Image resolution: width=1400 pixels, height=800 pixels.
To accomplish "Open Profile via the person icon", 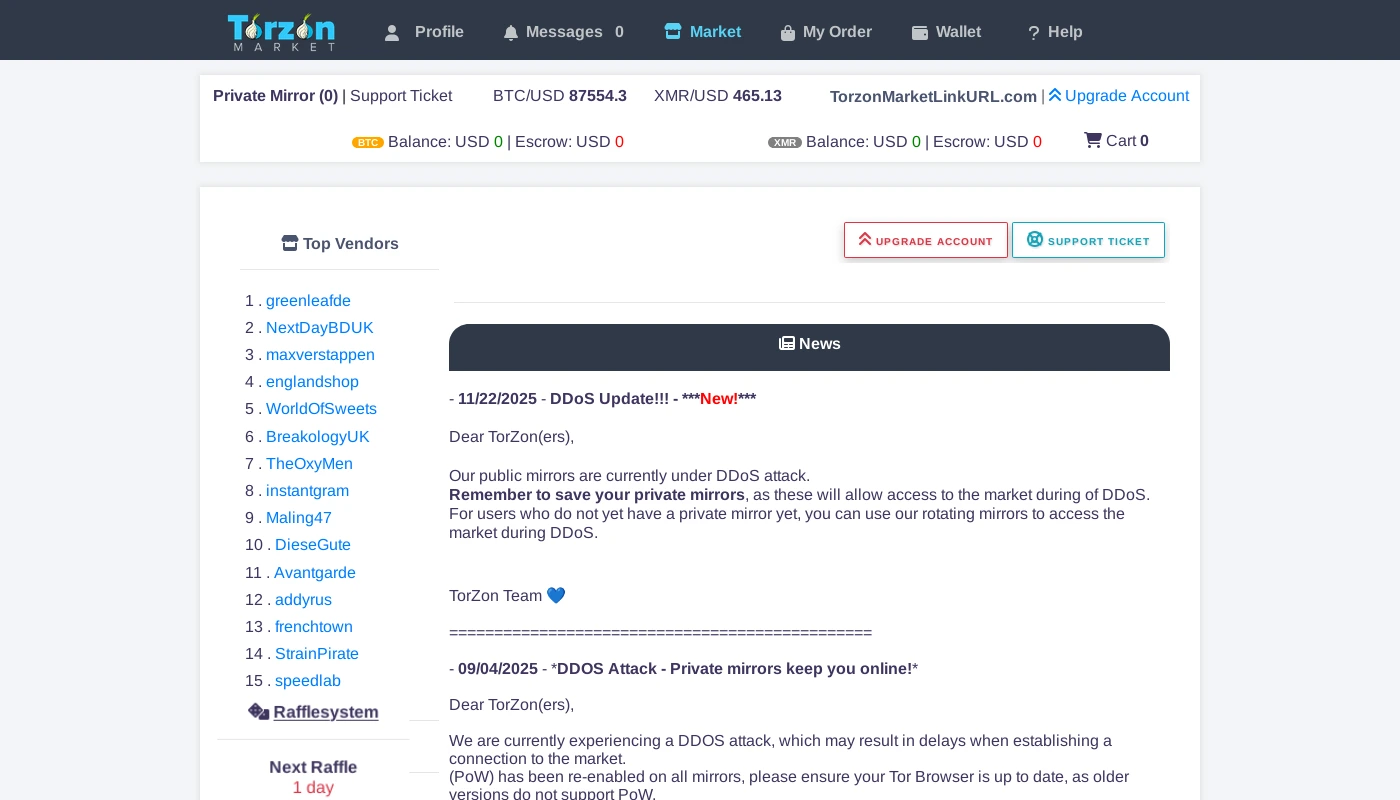I will click(x=392, y=32).
